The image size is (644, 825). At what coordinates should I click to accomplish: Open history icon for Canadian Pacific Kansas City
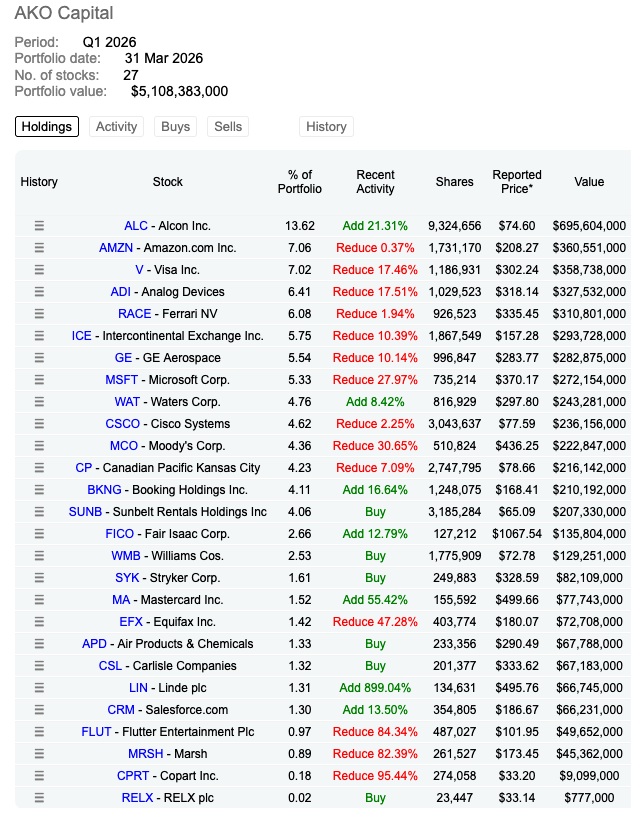pos(39,468)
